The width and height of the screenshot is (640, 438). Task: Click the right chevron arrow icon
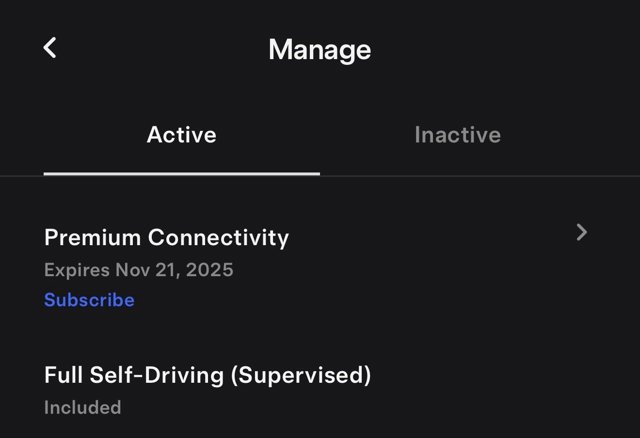(582, 233)
